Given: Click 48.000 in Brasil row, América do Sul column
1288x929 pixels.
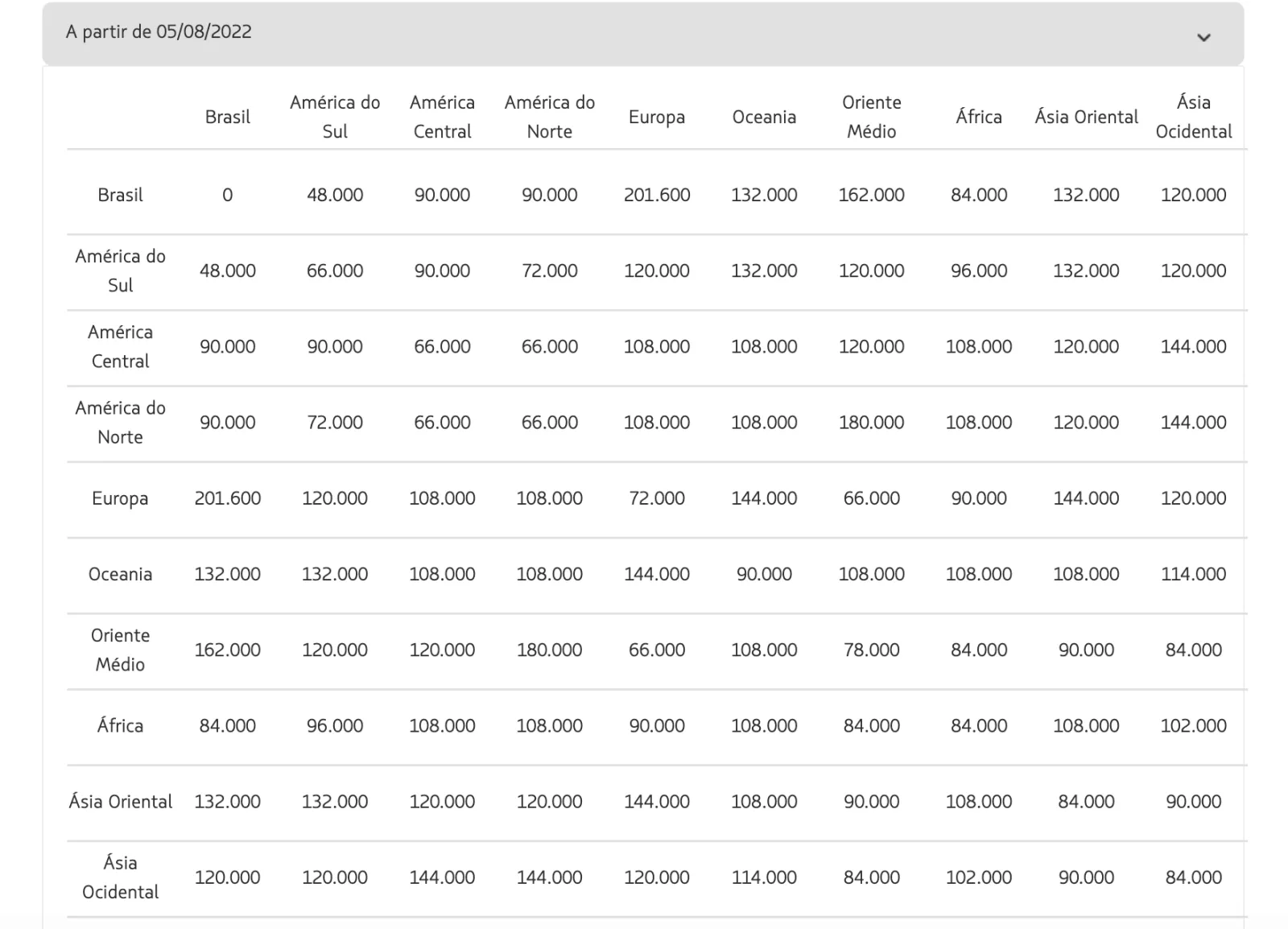Looking at the screenshot, I should 335,195.
